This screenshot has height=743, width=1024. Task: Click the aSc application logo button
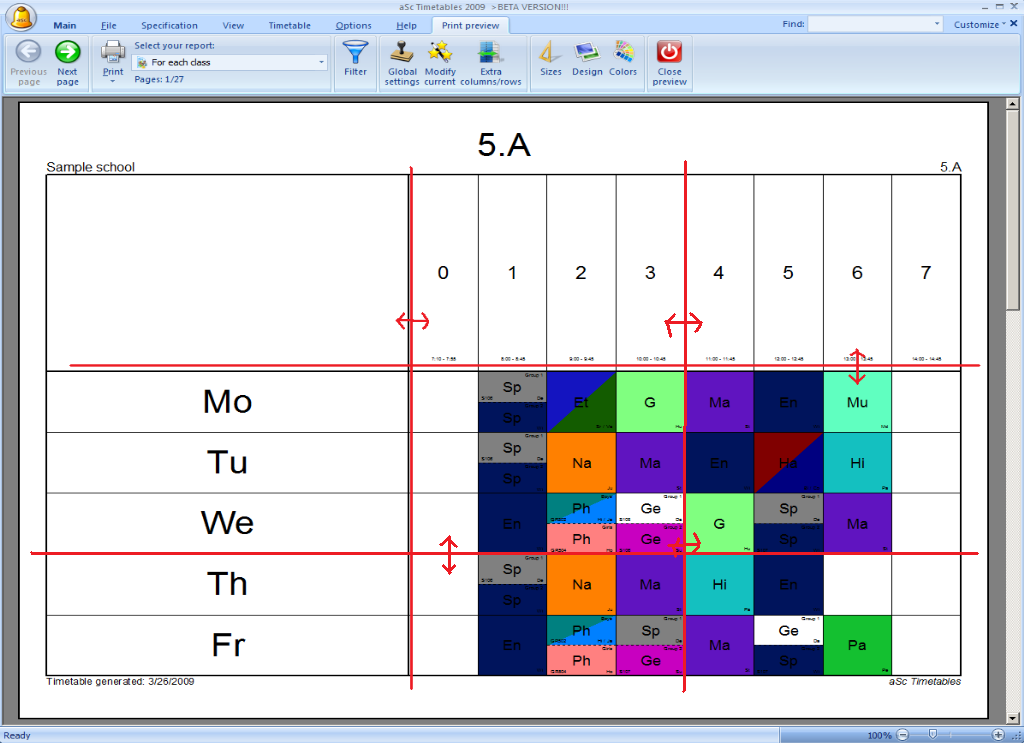22,18
